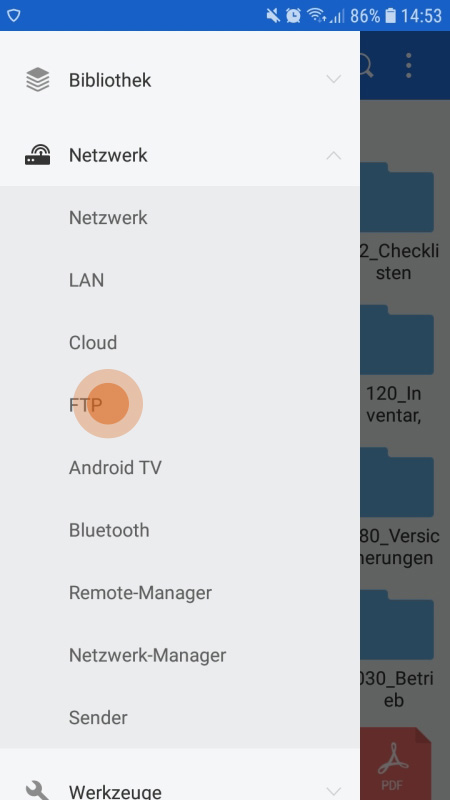This screenshot has height=800, width=450.
Task: Choose the Bluetooth entry
Action: (180, 530)
